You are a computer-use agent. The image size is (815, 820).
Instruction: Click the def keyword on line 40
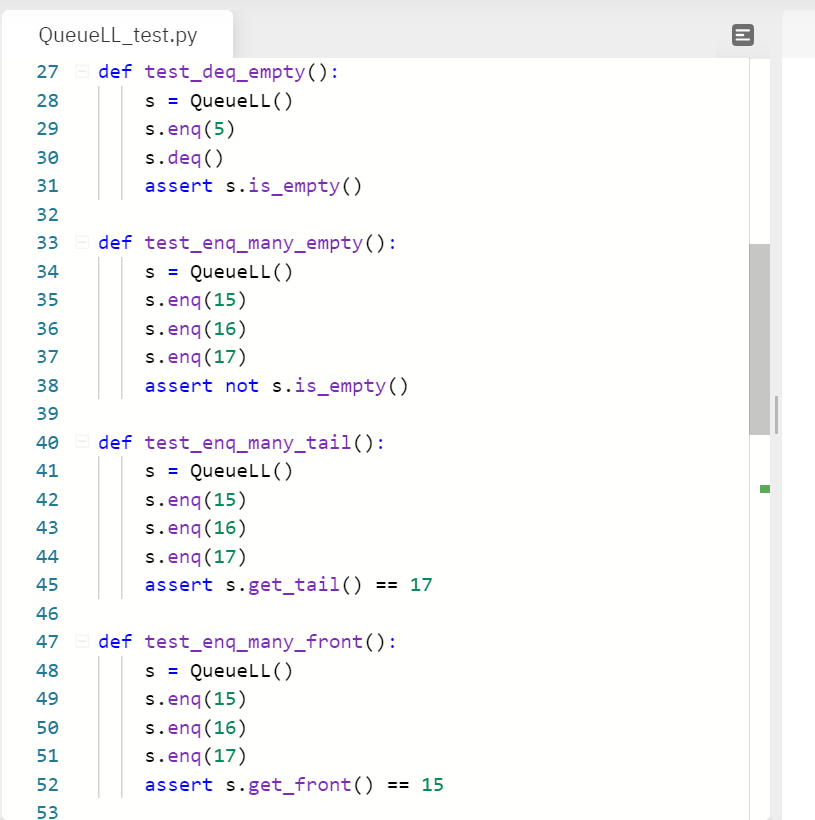coord(114,442)
